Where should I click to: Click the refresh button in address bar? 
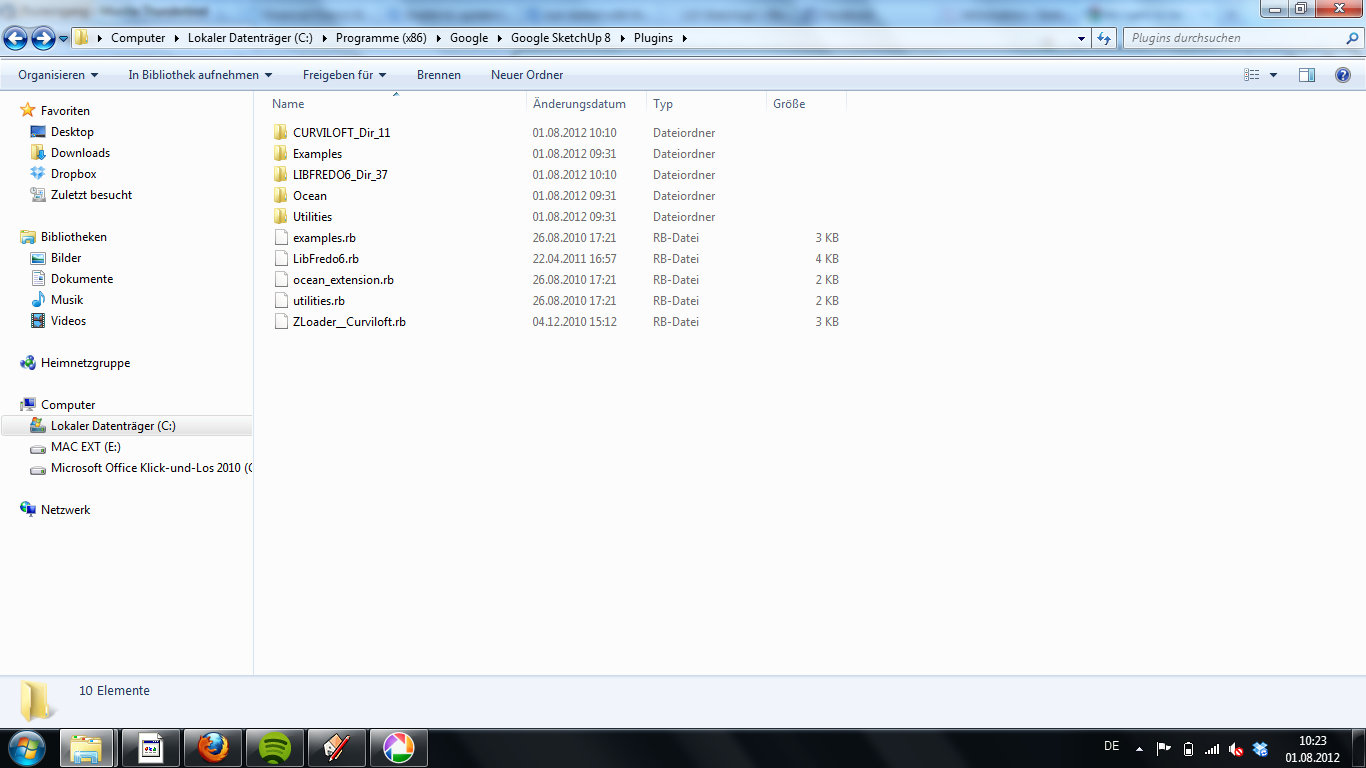coord(1104,38)
